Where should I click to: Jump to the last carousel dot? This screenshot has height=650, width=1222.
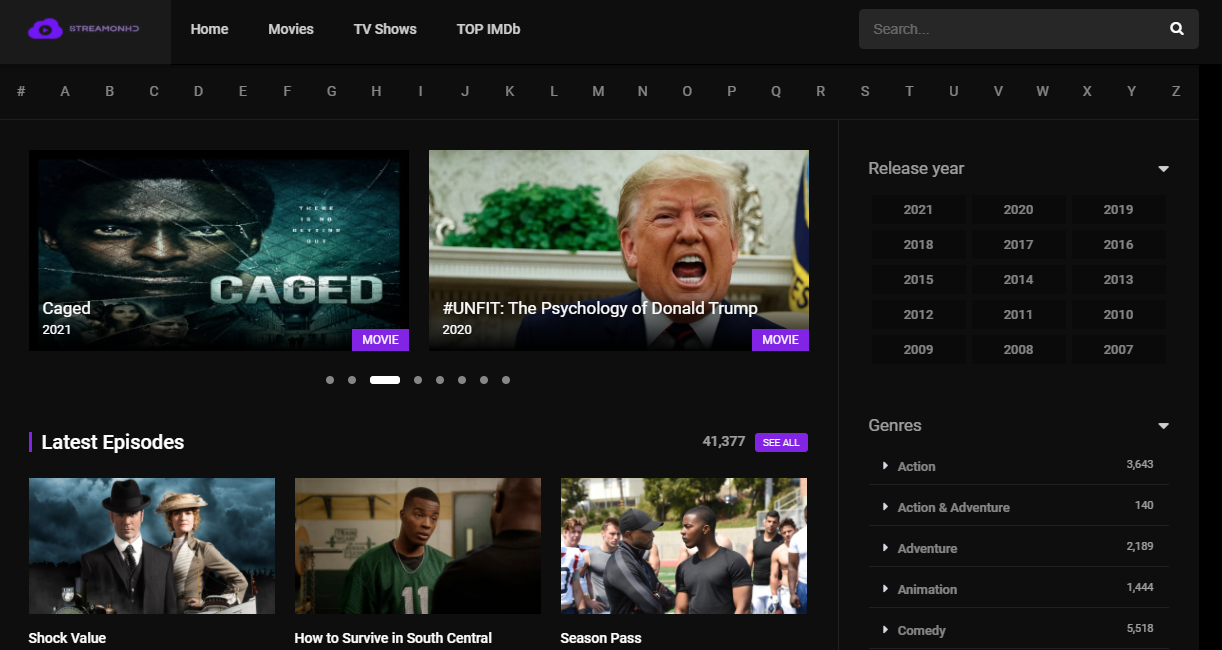506,380
